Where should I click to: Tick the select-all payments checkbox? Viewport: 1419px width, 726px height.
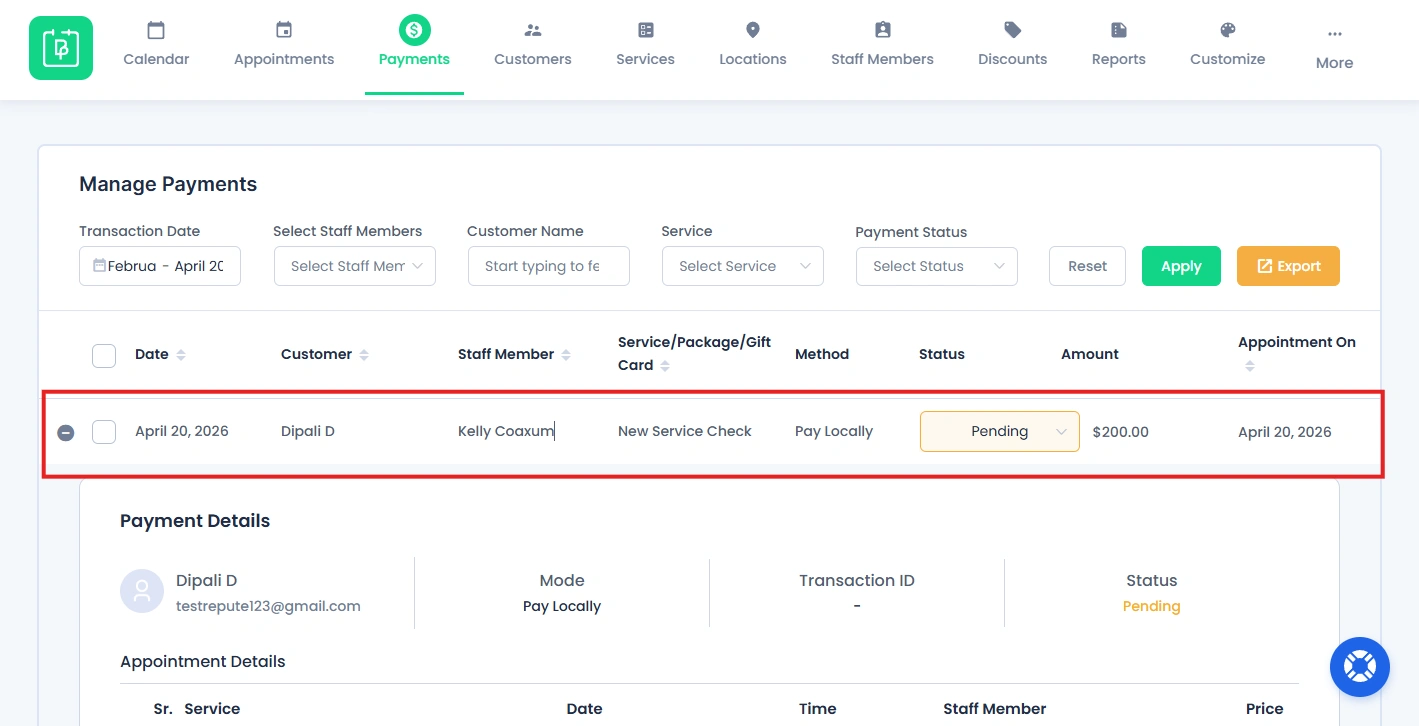pos(104,355)
